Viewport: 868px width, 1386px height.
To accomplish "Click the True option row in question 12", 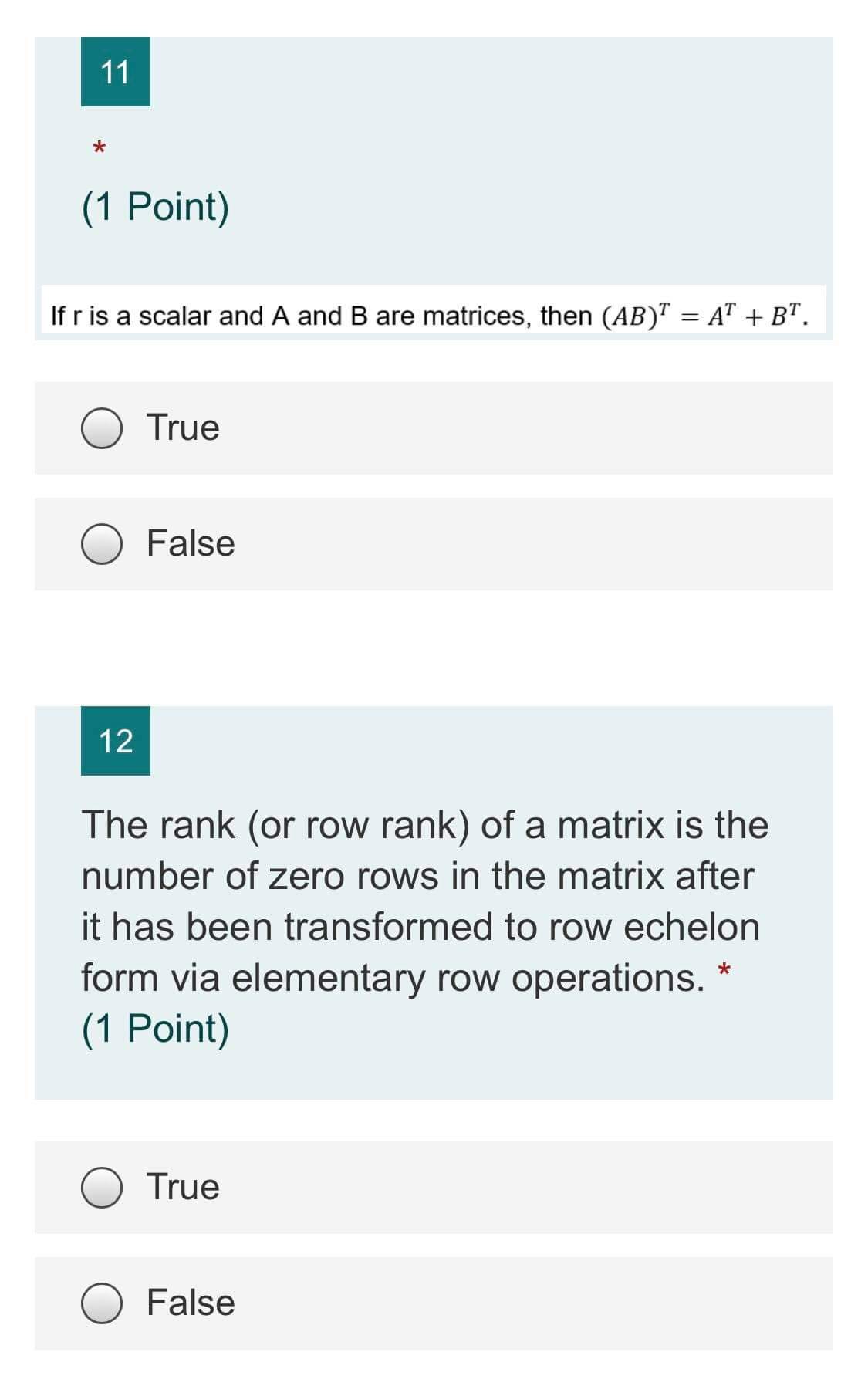I will pos(432,1187).
